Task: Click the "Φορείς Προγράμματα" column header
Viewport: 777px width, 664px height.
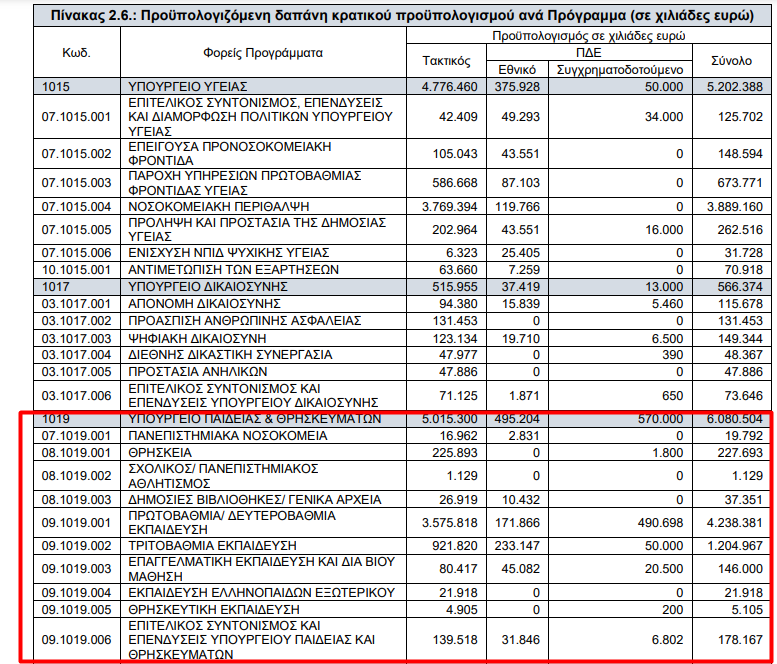Action: point(262,53)
